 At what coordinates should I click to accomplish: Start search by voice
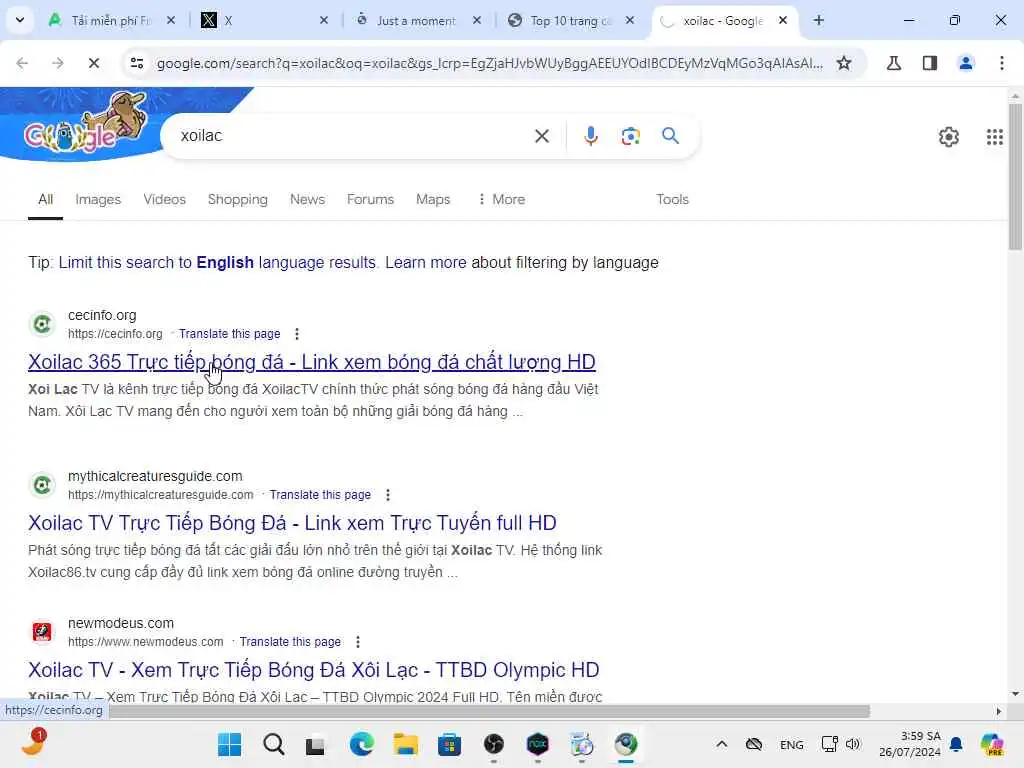[x=590, y=136]
